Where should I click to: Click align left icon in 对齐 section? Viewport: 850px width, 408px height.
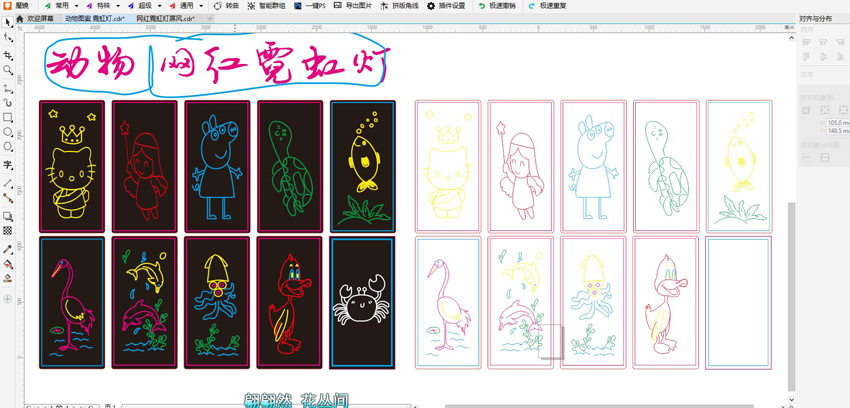[x=806, y=42]
